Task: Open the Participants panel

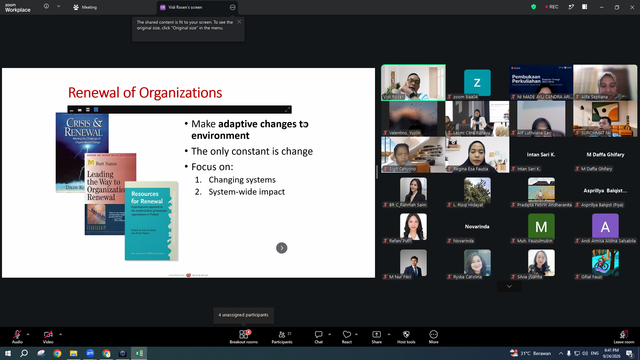Action: 282,337
